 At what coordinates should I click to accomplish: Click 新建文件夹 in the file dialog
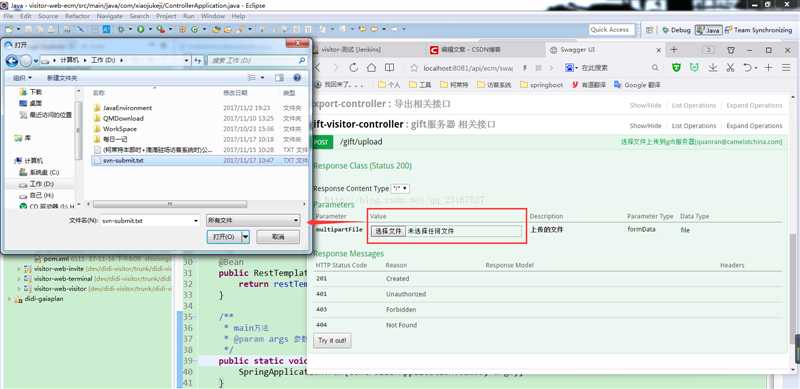(62, 78)
